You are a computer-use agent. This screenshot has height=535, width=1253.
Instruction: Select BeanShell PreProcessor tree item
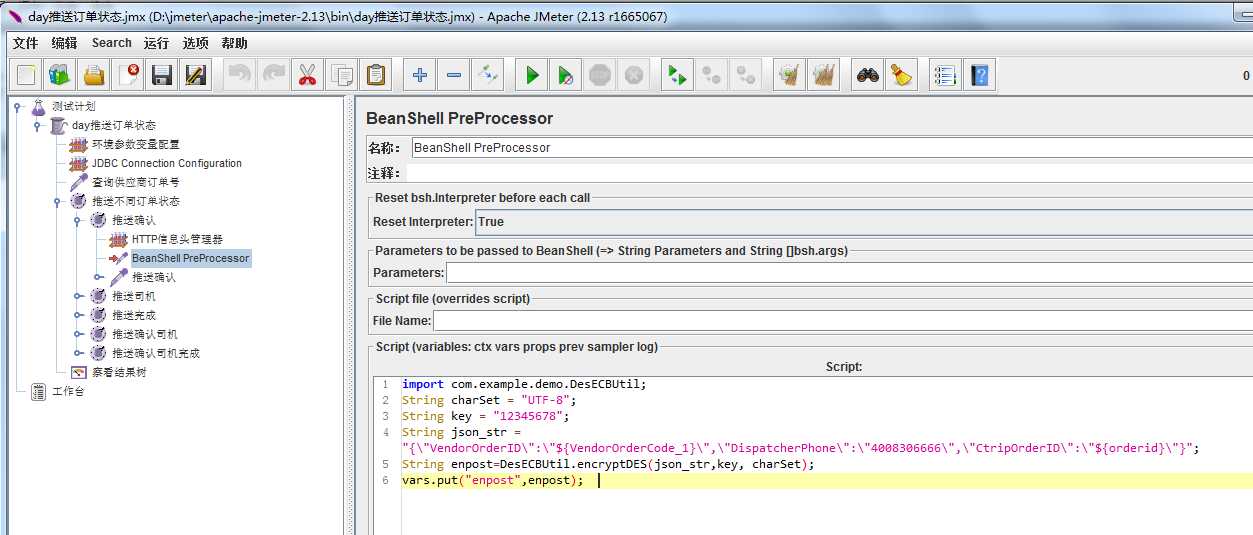190,258
